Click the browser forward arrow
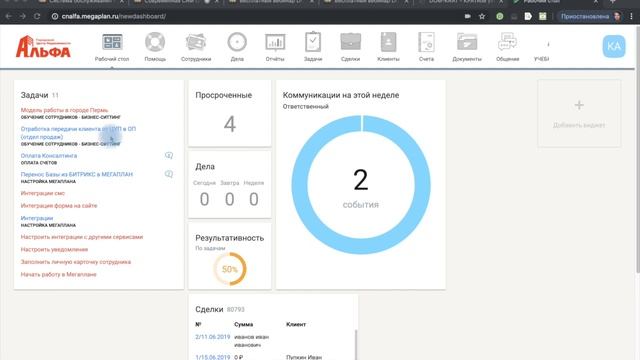The image size is (640, 360). (x=22, y=16)
